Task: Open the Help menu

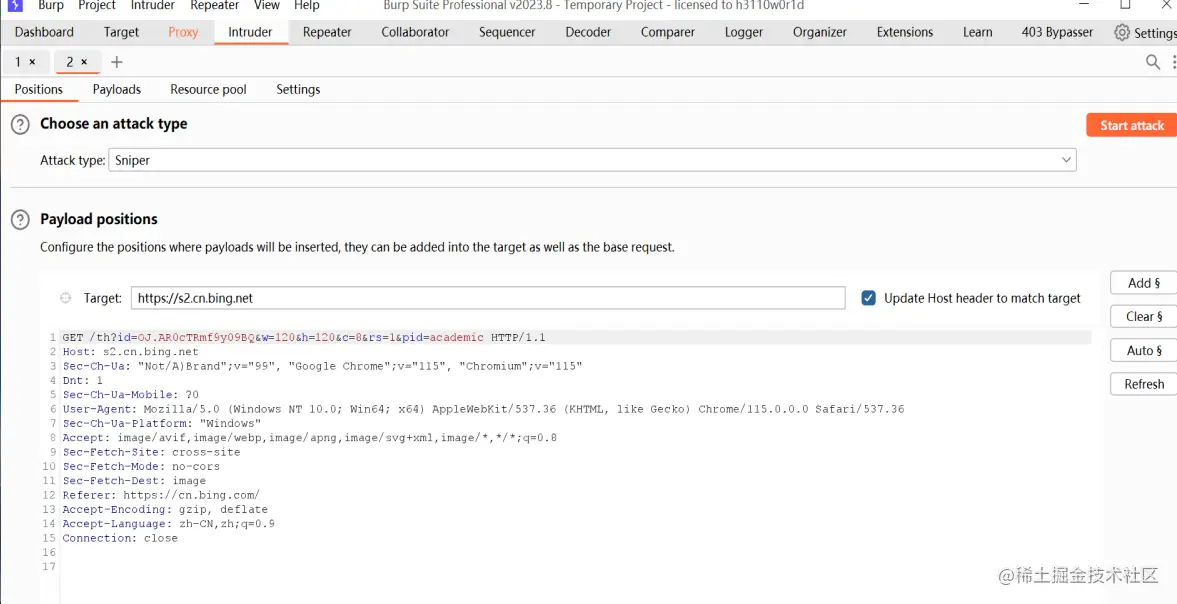Action: point(306,5)
